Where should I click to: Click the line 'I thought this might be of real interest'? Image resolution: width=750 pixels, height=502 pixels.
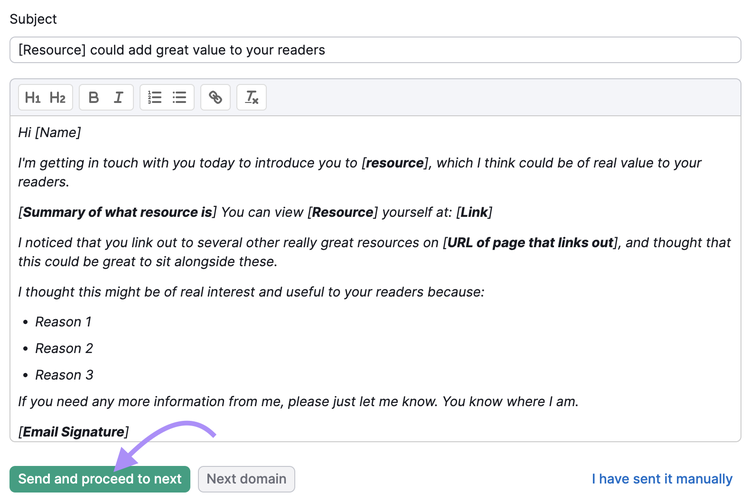(251, 292)
